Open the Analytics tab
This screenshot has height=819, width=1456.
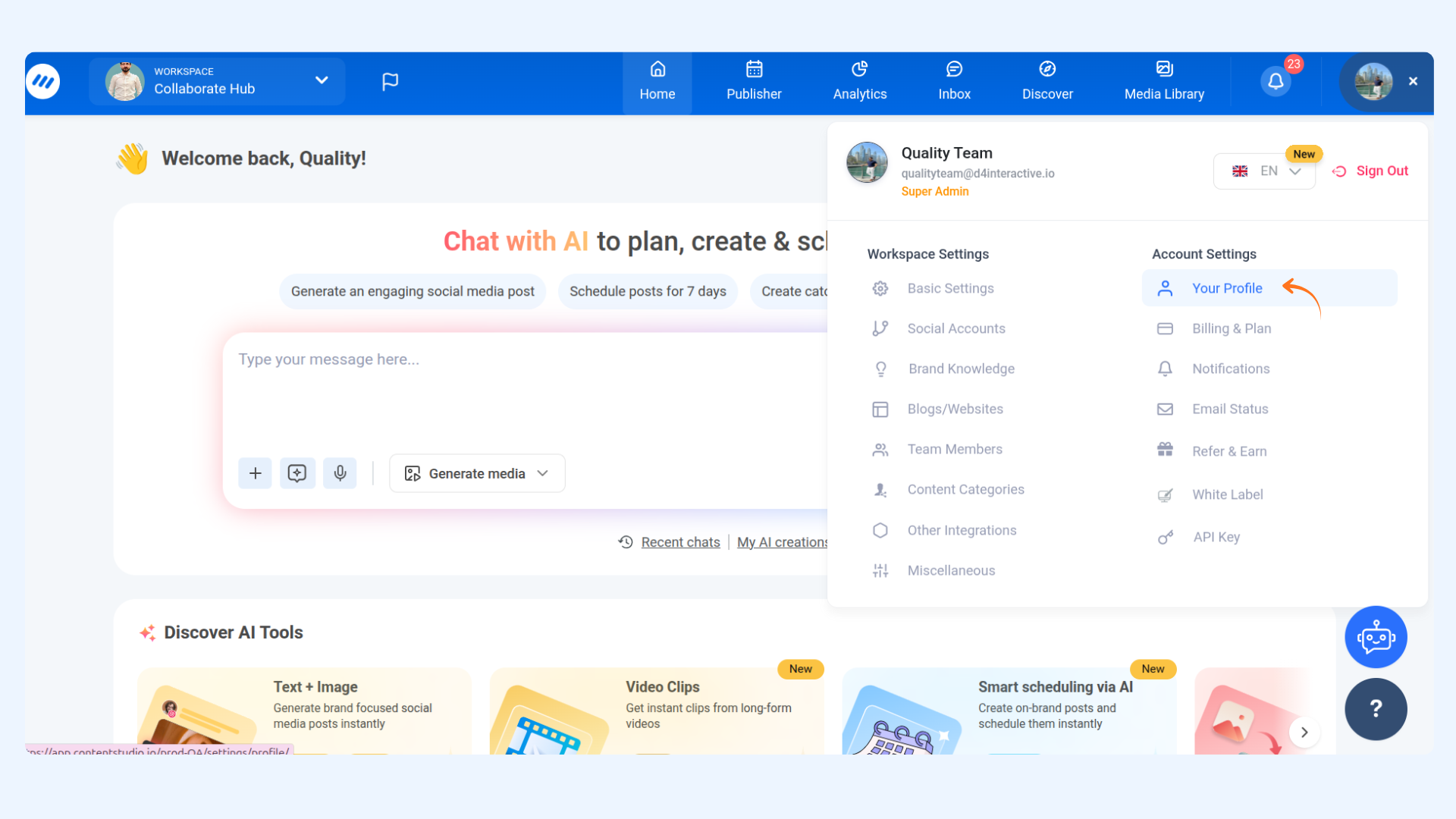tap(859, 81)
